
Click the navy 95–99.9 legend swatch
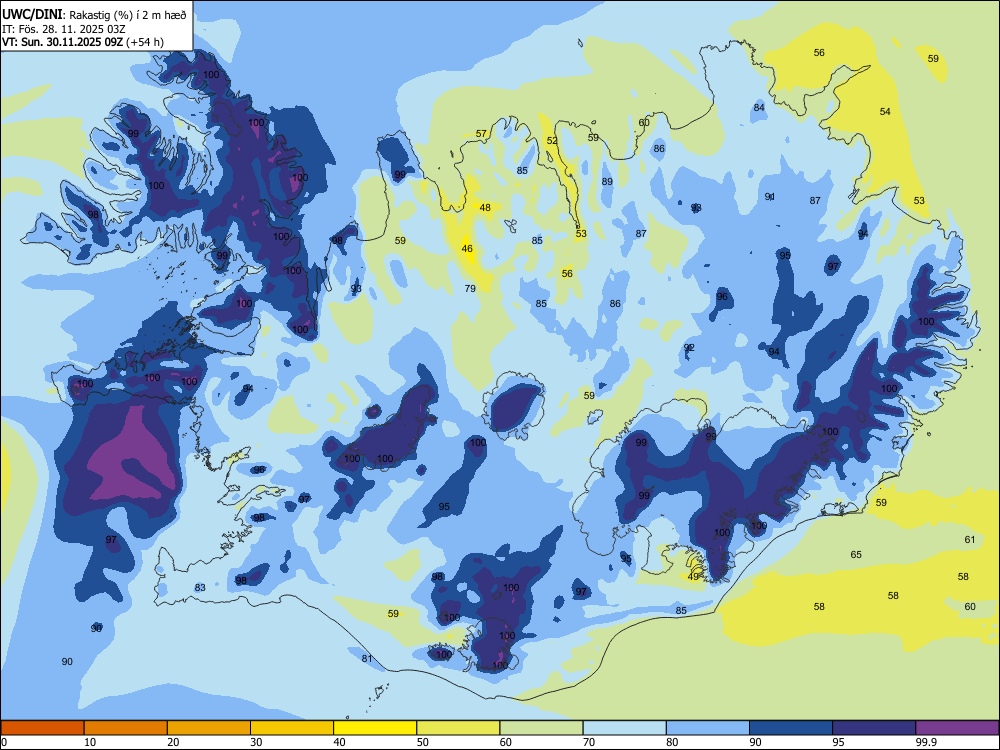[874, 727]
